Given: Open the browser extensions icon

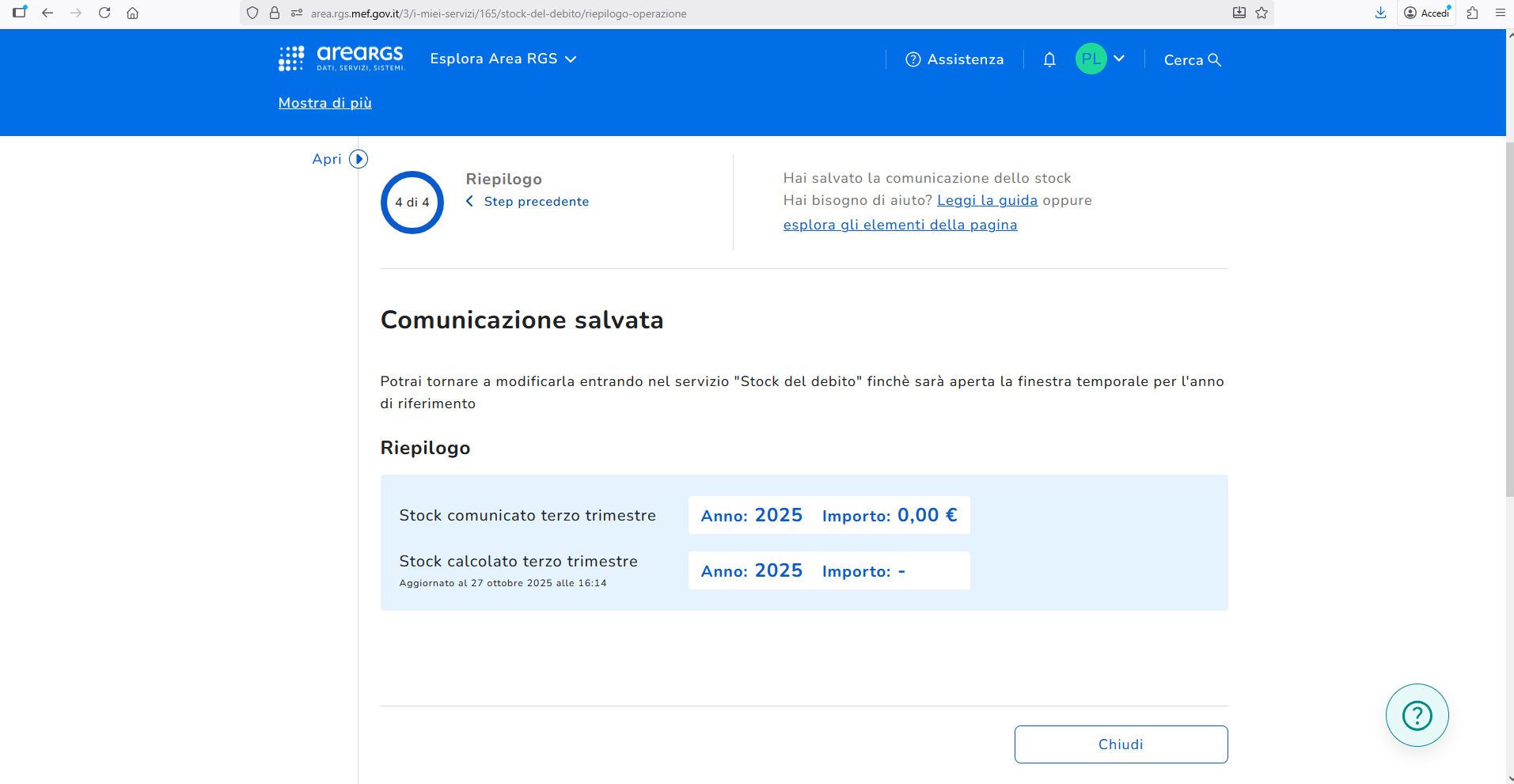Looking at the screenshot, I should [1472, 13].
